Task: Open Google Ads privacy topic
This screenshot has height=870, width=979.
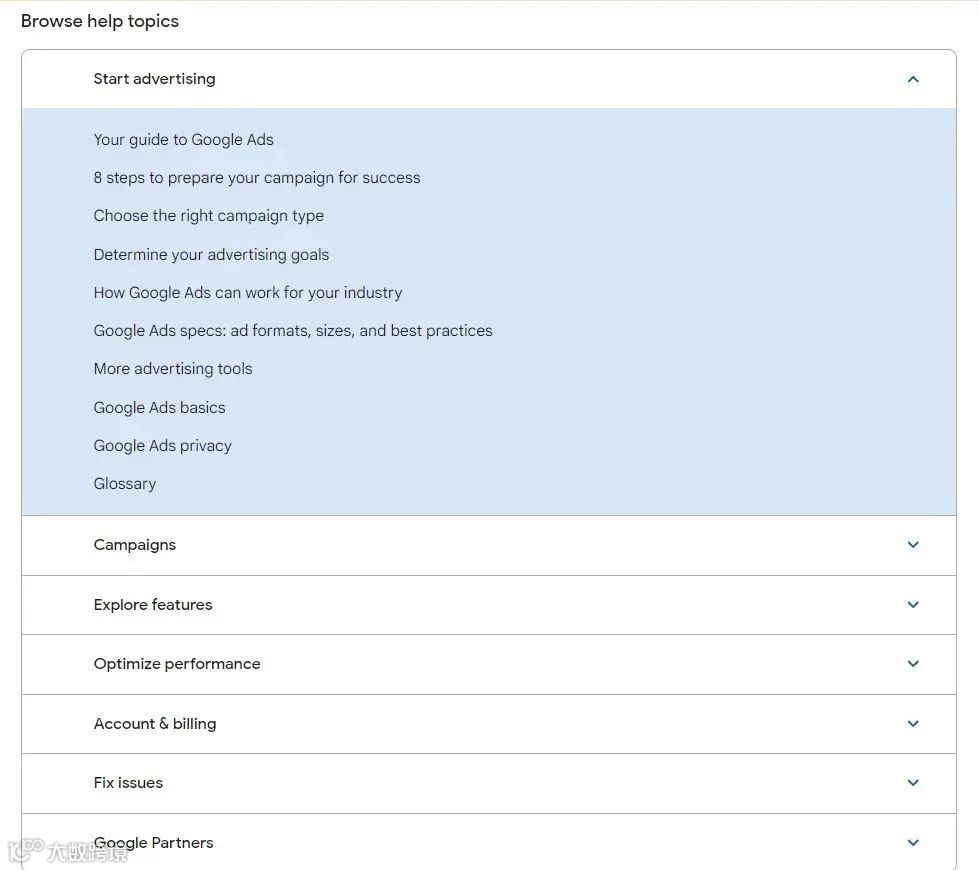Action: click(x=162, y=446)
